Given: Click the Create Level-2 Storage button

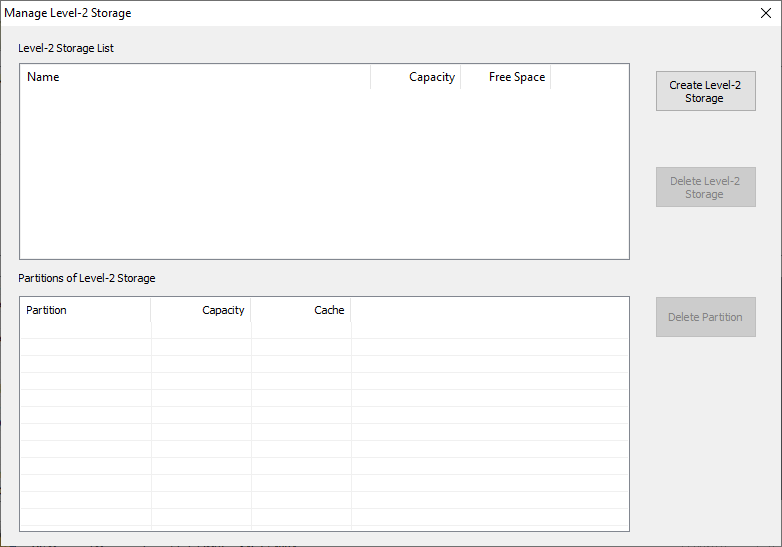Looking at the screenshot, I should [x=705, y=91].
